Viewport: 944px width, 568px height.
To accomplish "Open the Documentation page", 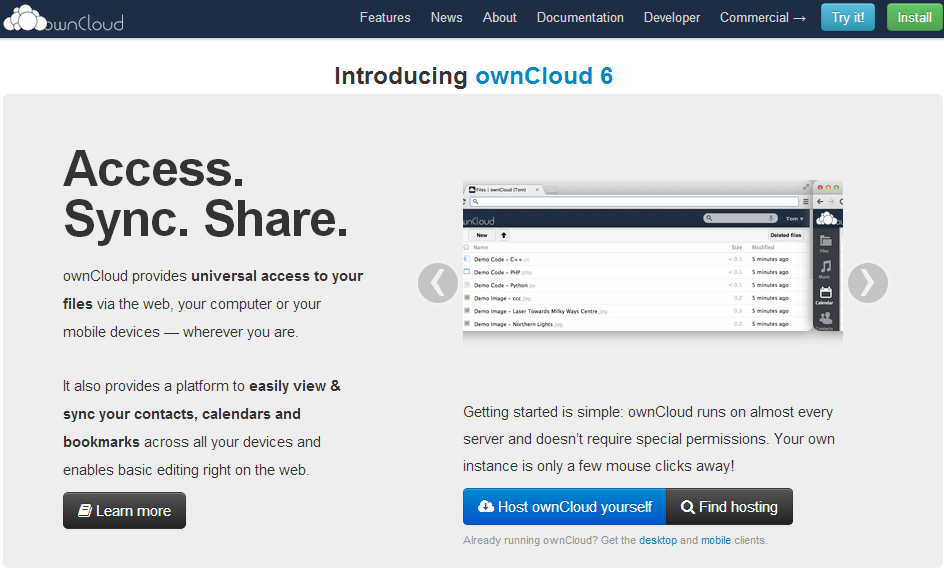I will click(580, 17).
